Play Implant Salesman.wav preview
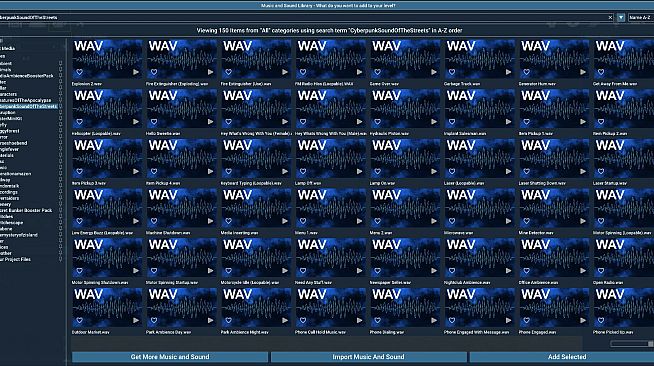 point(508,122)
